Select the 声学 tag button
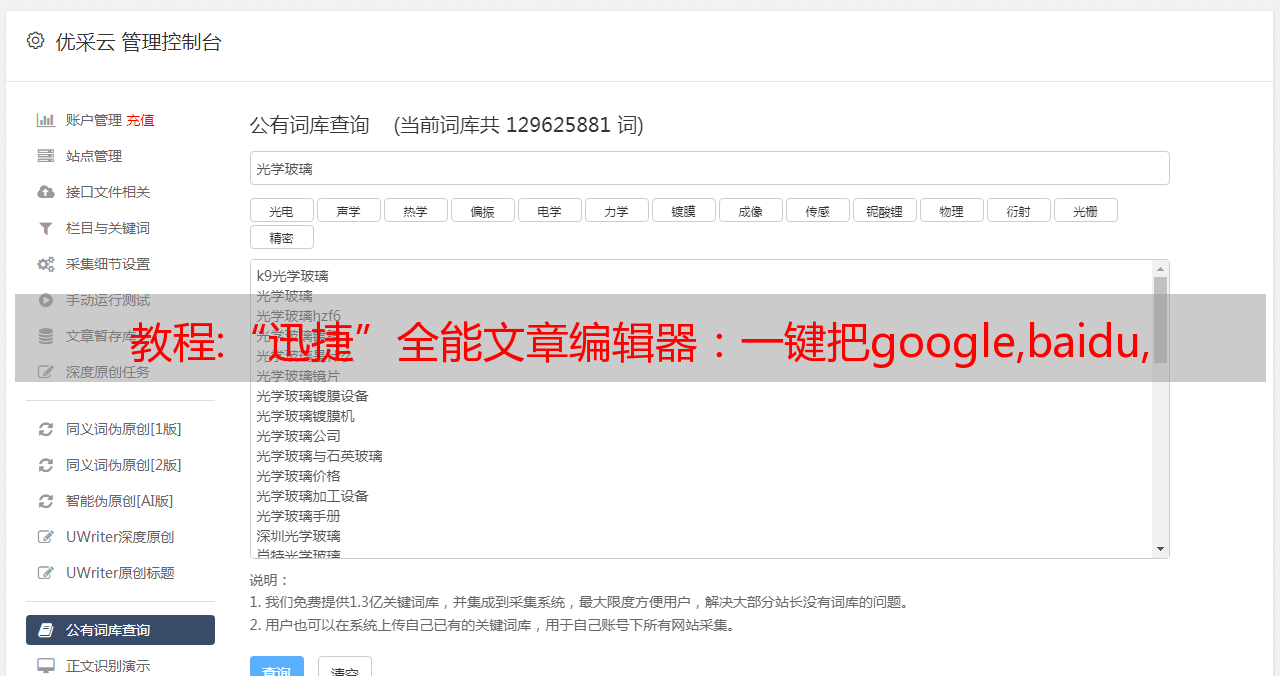The width and height of the screenshot is (1280, 676). 348,210
